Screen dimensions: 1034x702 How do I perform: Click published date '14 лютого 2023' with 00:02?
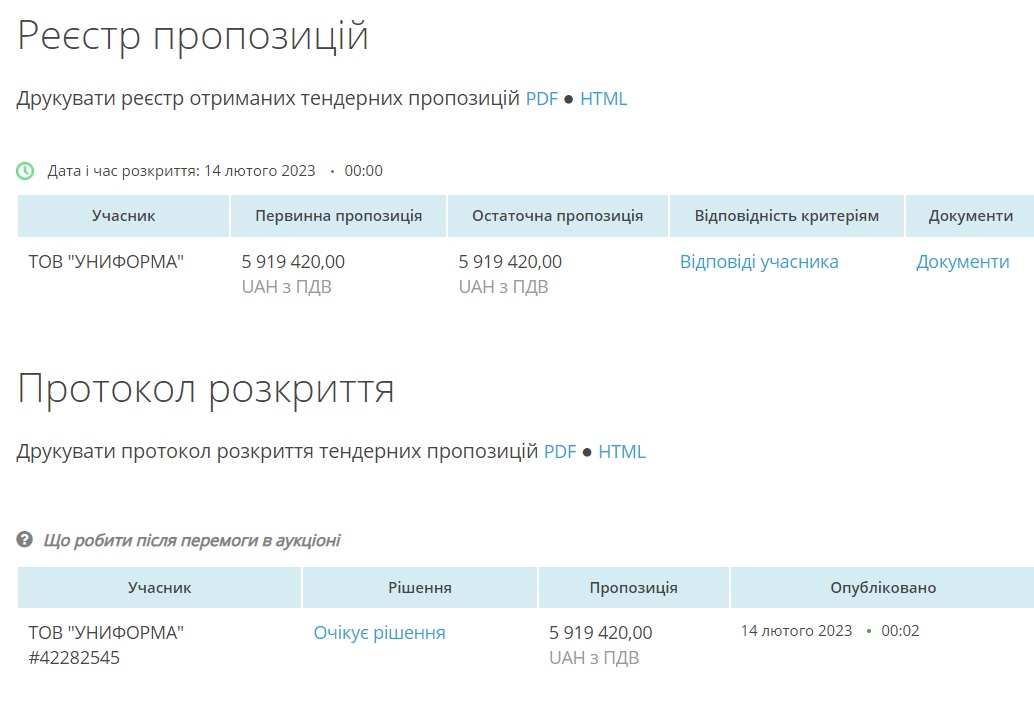click(x=830, y=631)
